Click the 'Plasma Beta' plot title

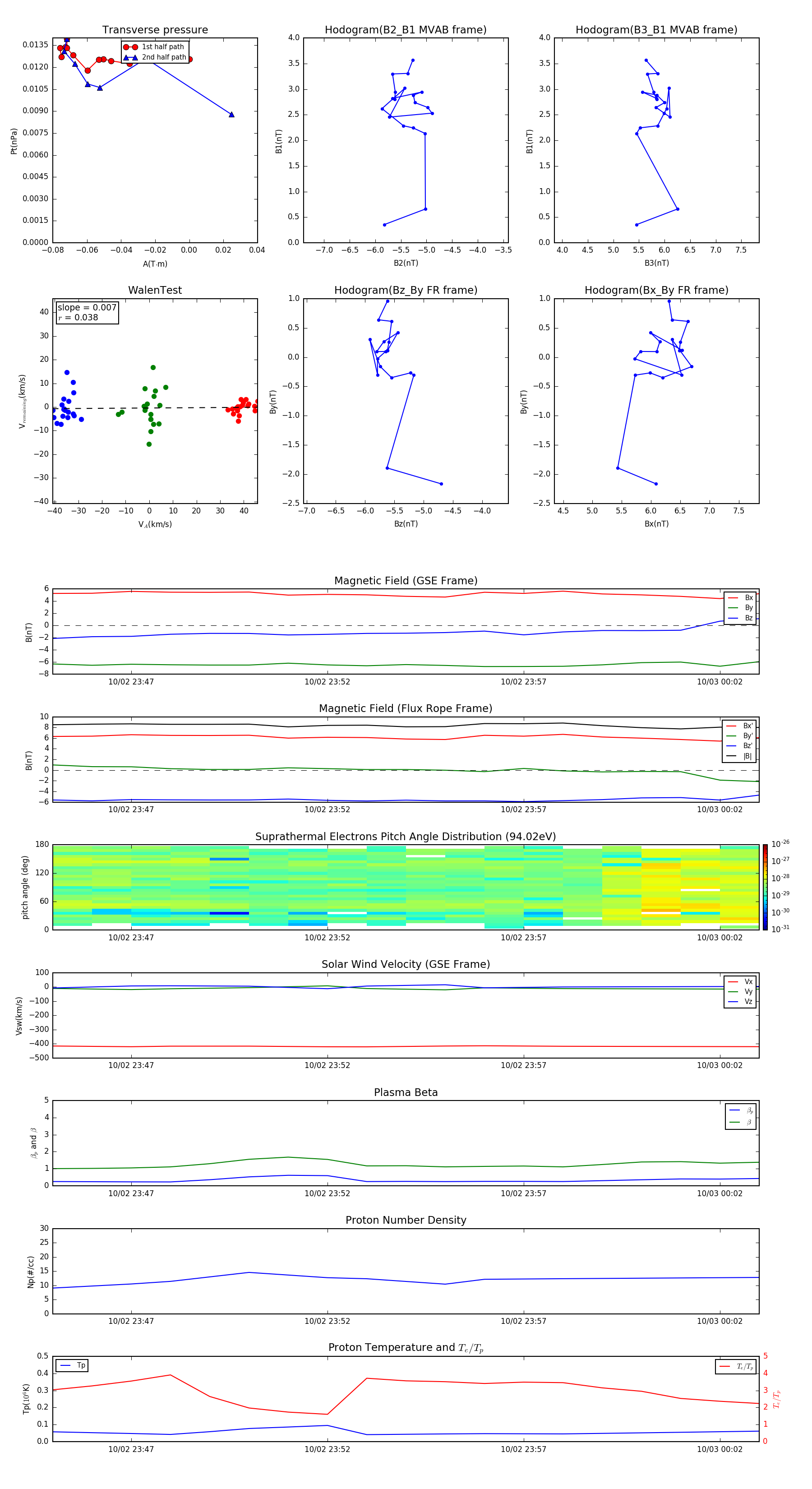pyautogui.click(x=406, y=1092)
